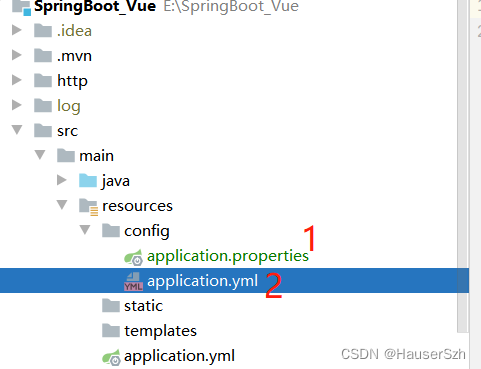The width and height of the screenshot is (481, 369).
Task: Select the log folder
Action: [x=69, y=106]
